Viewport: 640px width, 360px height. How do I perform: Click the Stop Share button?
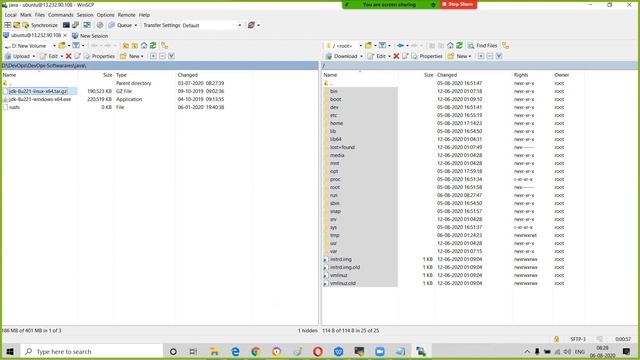[x=458, y=4]
